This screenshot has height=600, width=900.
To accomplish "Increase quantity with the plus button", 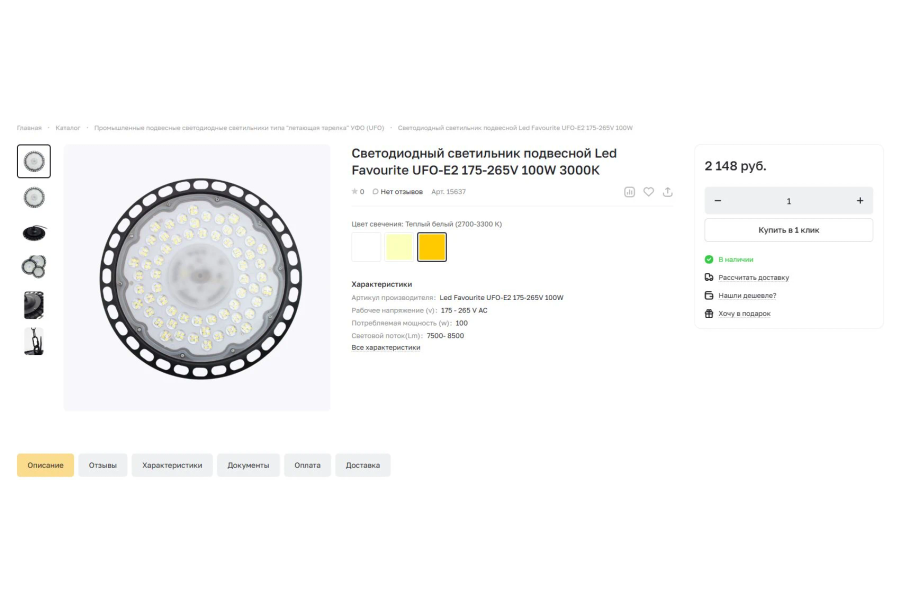I will click(860, 201).
